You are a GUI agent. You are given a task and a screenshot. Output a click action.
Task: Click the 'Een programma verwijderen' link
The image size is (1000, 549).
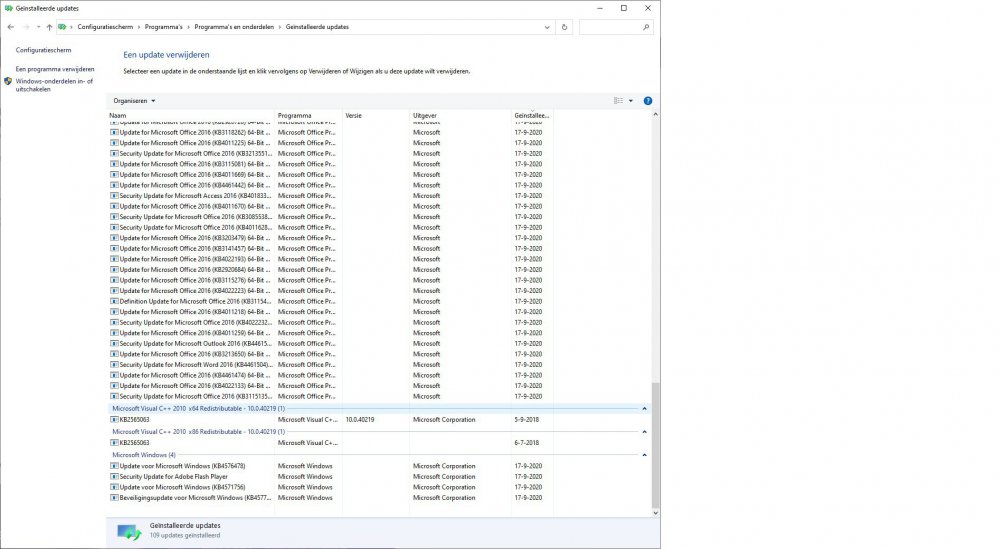(x=55, y=69)
